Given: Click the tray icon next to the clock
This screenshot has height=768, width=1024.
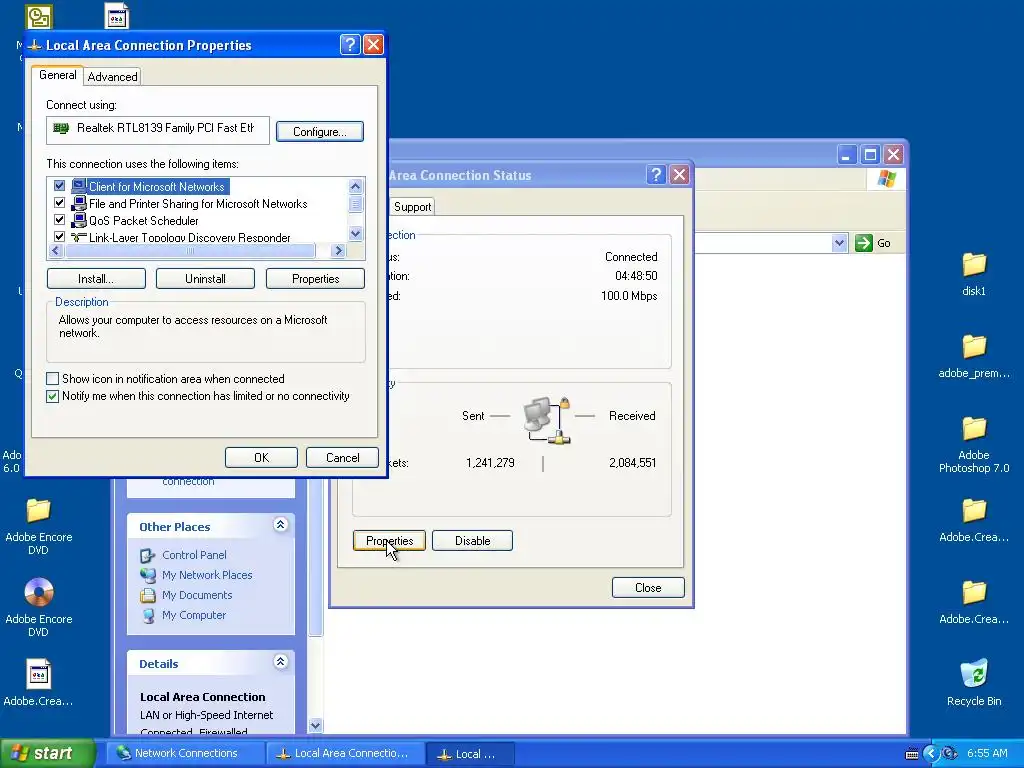Looking at the screenshot, I should 950,754.
